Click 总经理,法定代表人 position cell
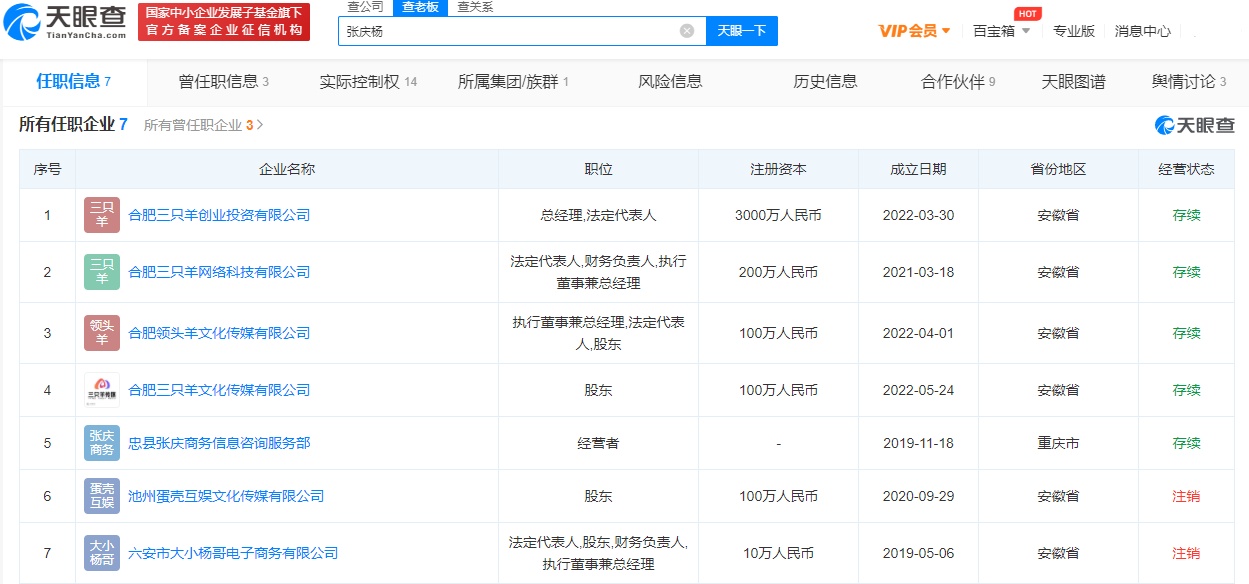 coord(598,215)
